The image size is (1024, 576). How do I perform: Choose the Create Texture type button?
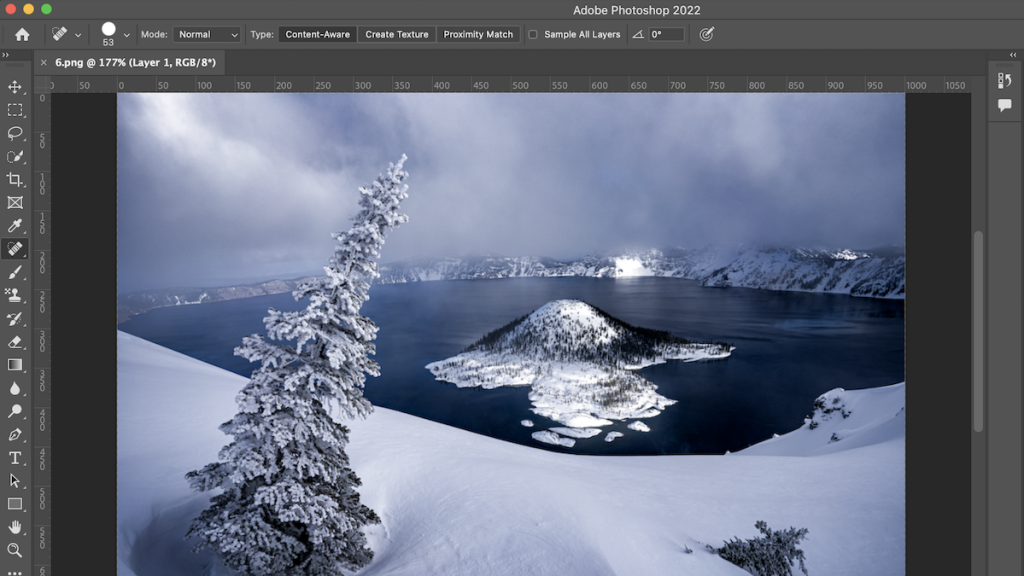pyautogui.click(x=397, y=34)
